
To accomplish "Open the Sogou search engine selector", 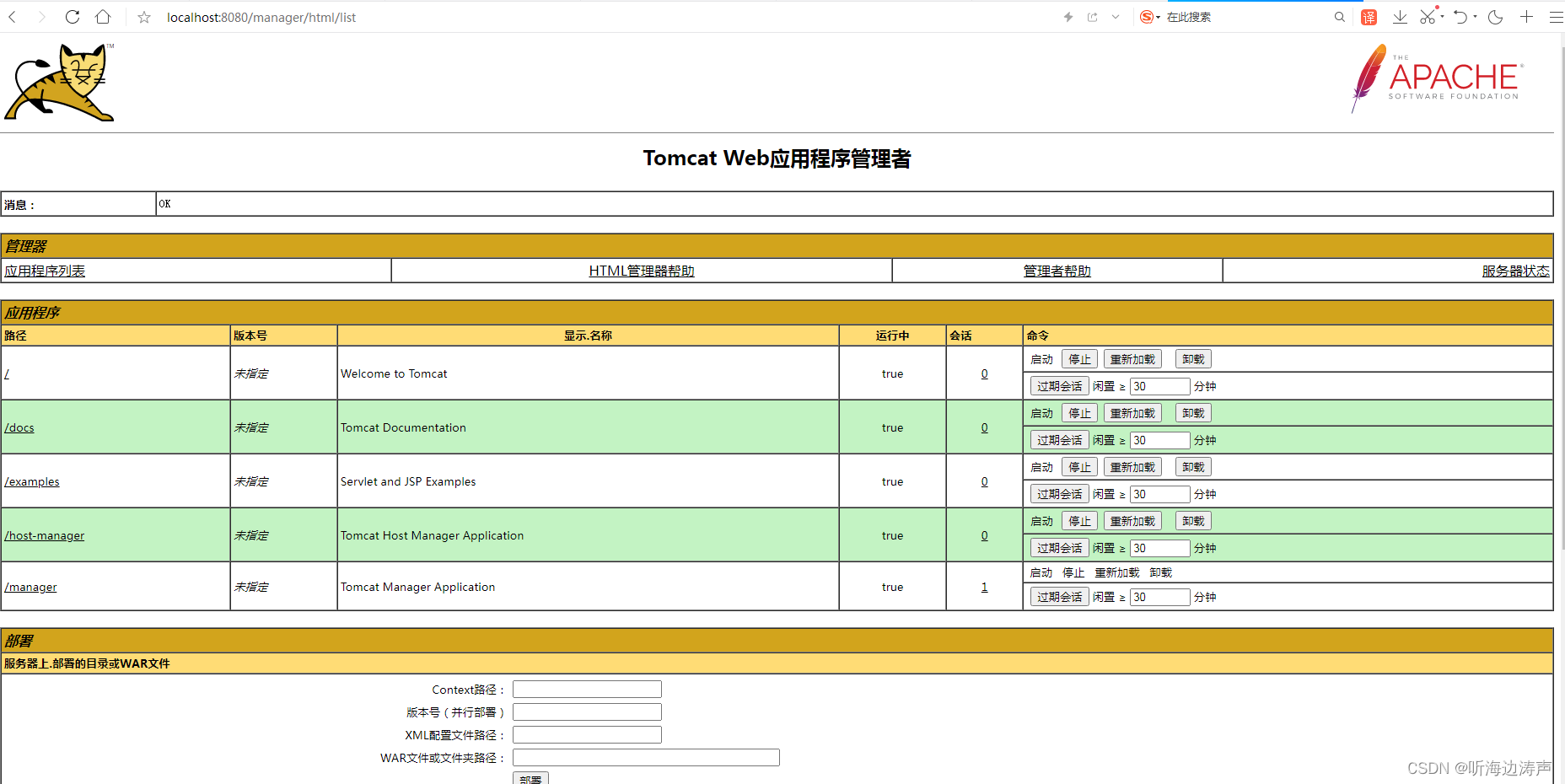I will 1149,17.
